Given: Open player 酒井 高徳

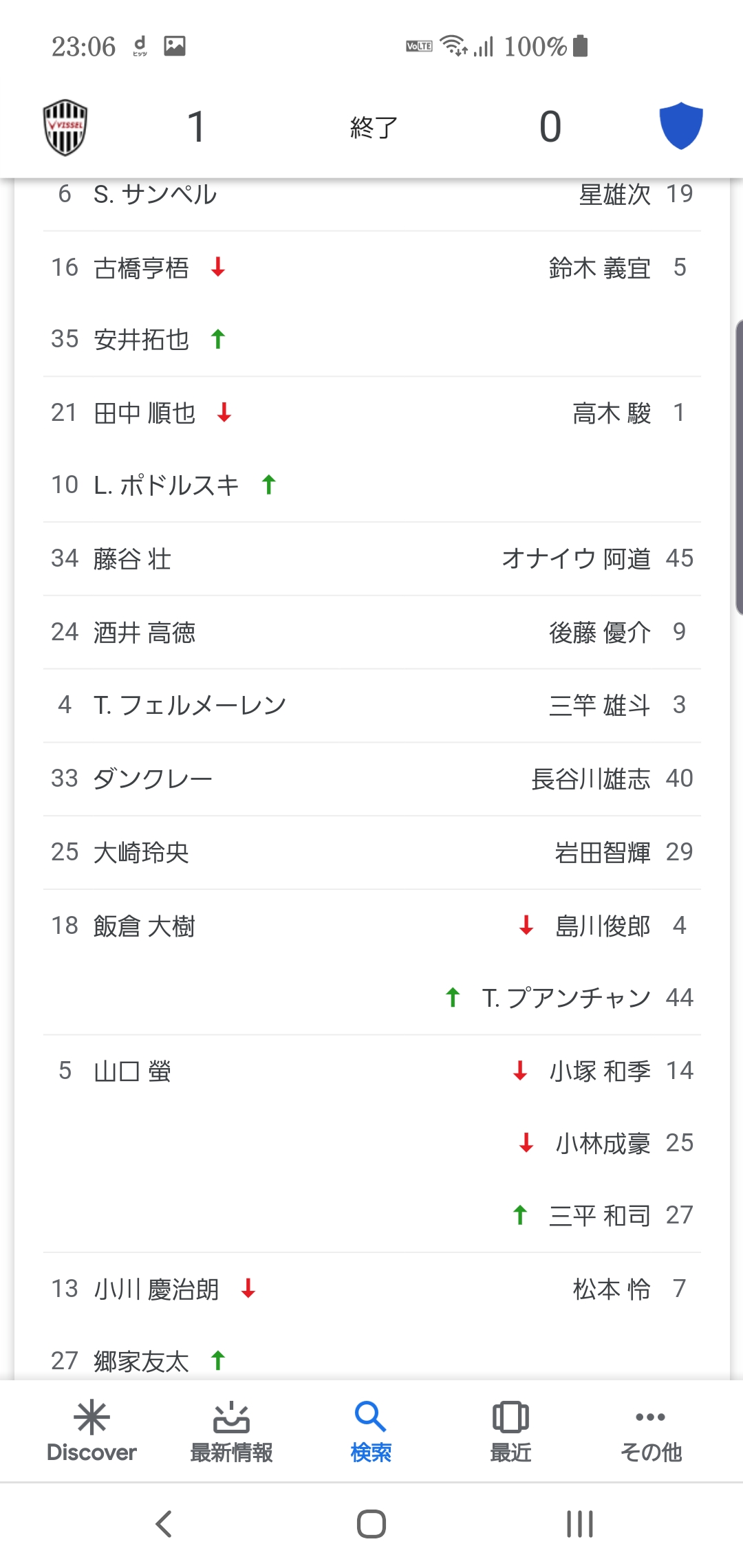Looking at the screenshot, I should pyautogui.click(x=144, y=632).
